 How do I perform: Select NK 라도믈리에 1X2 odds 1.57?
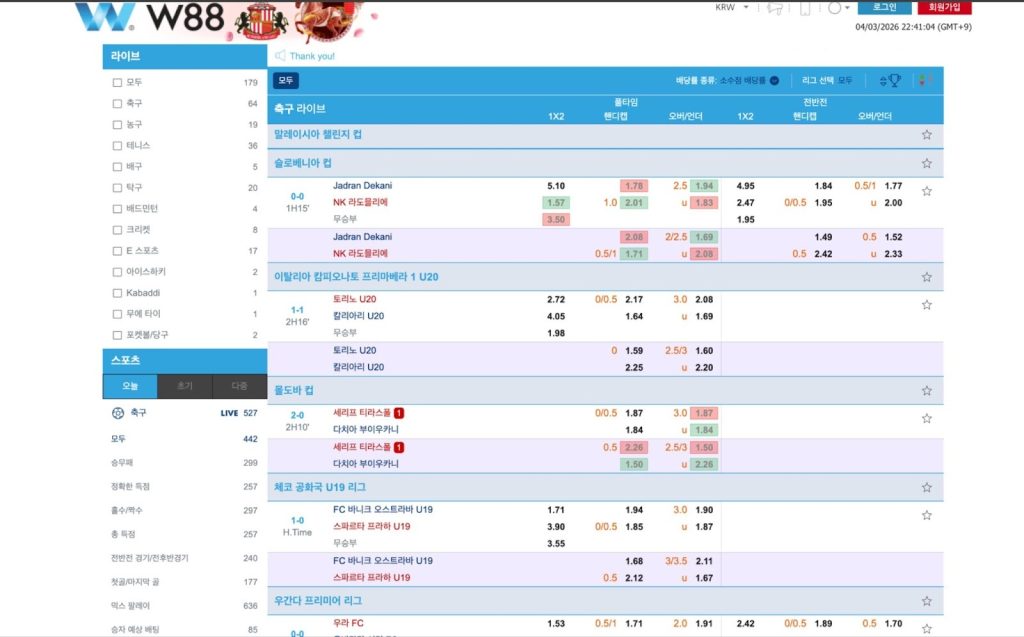point(556,203)
